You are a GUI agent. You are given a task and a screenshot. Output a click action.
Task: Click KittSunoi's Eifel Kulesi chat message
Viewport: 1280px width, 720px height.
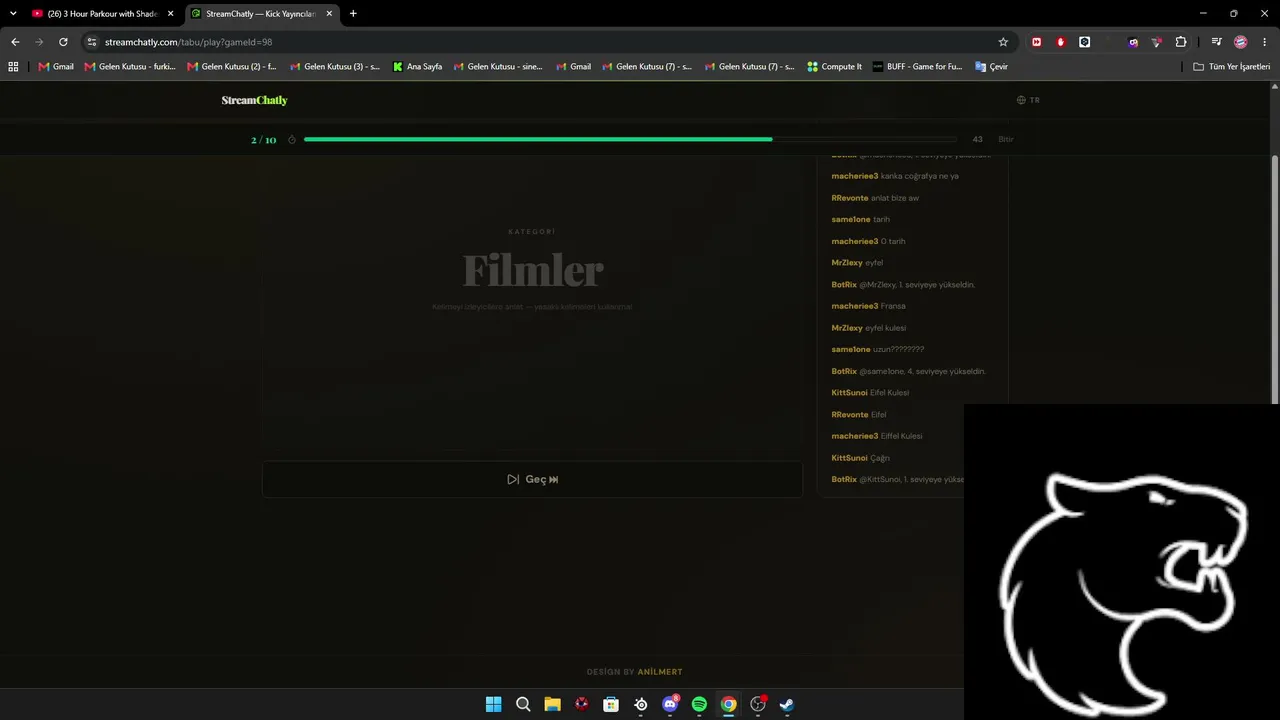coord(870,393)
